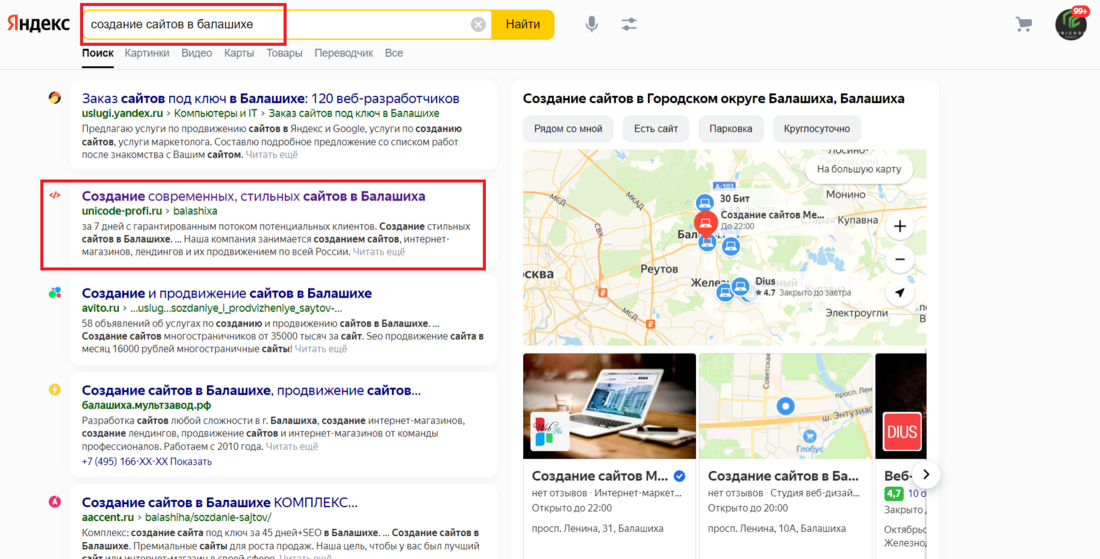Viewport: 1100px width, 559px height.
Task: Click 'Компьютеры и IT' breadcrumb
Action: pos(215,114)
